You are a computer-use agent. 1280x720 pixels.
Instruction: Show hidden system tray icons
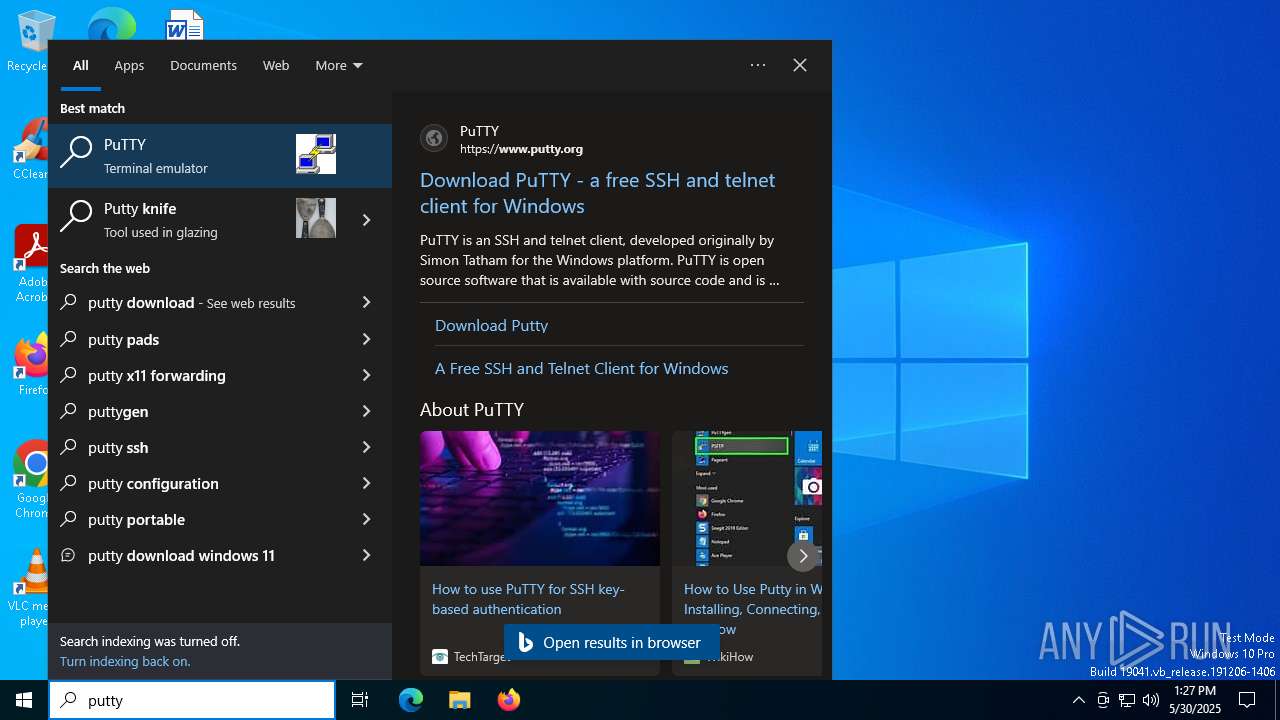click(1078, 700)
